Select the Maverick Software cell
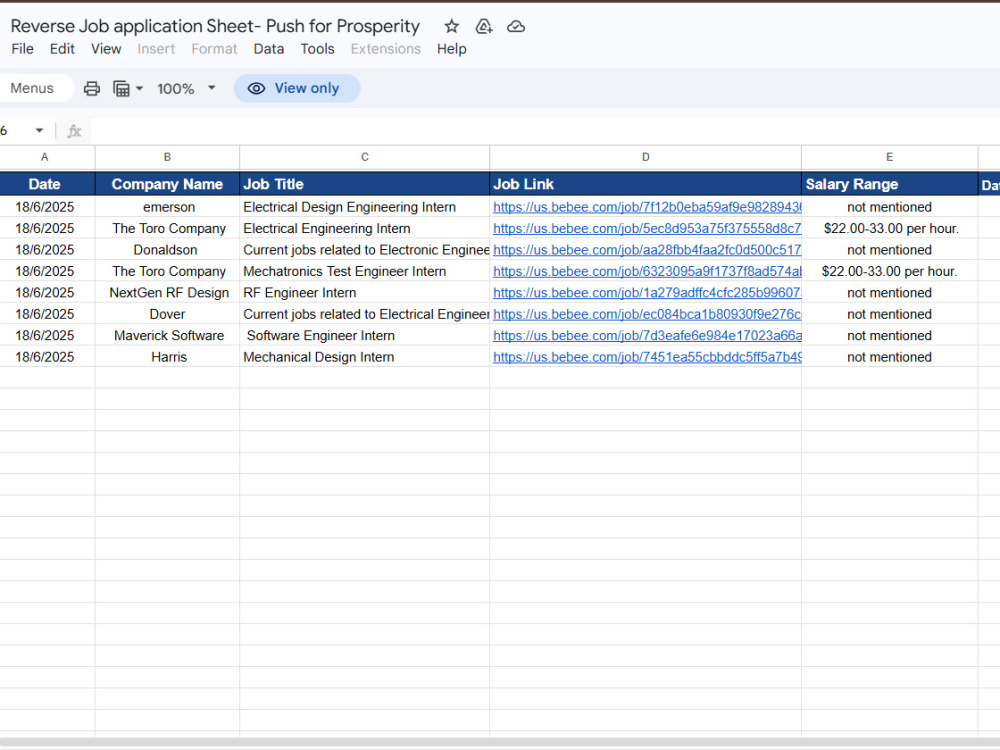The image size is (1000, 750). 167,335
